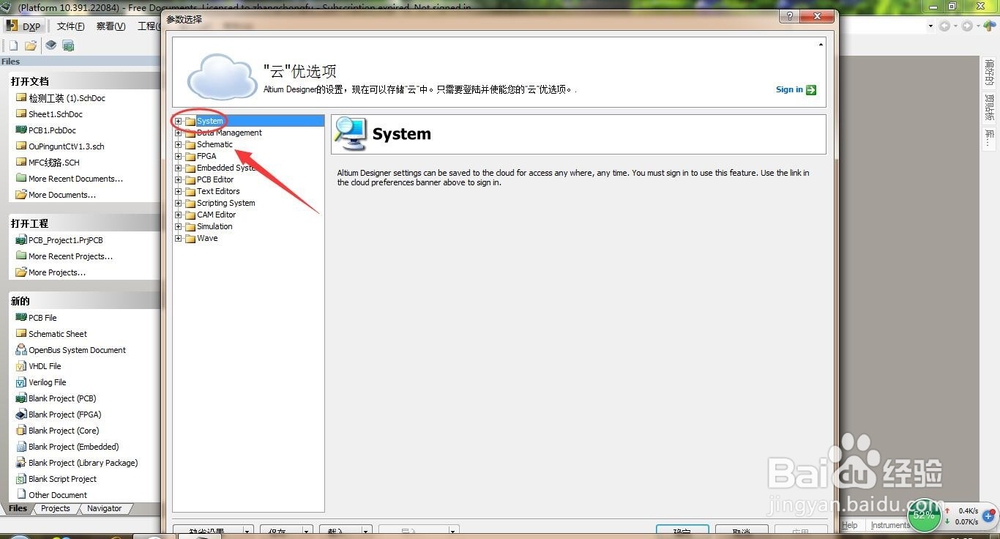
Task: Select Wave in preferences tree
Action: click(x=207, y=239)
